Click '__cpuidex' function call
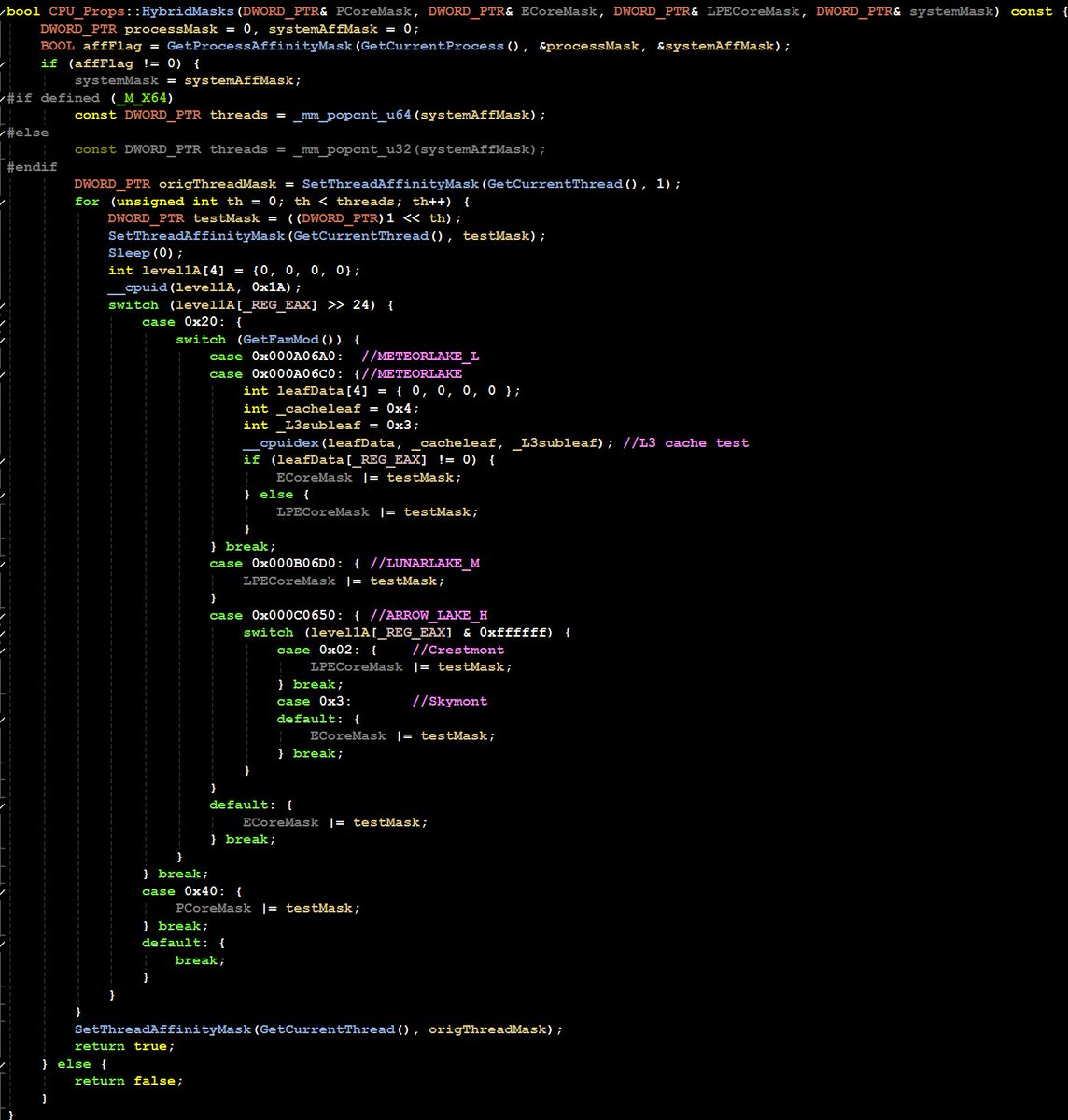 pos(280,443)
